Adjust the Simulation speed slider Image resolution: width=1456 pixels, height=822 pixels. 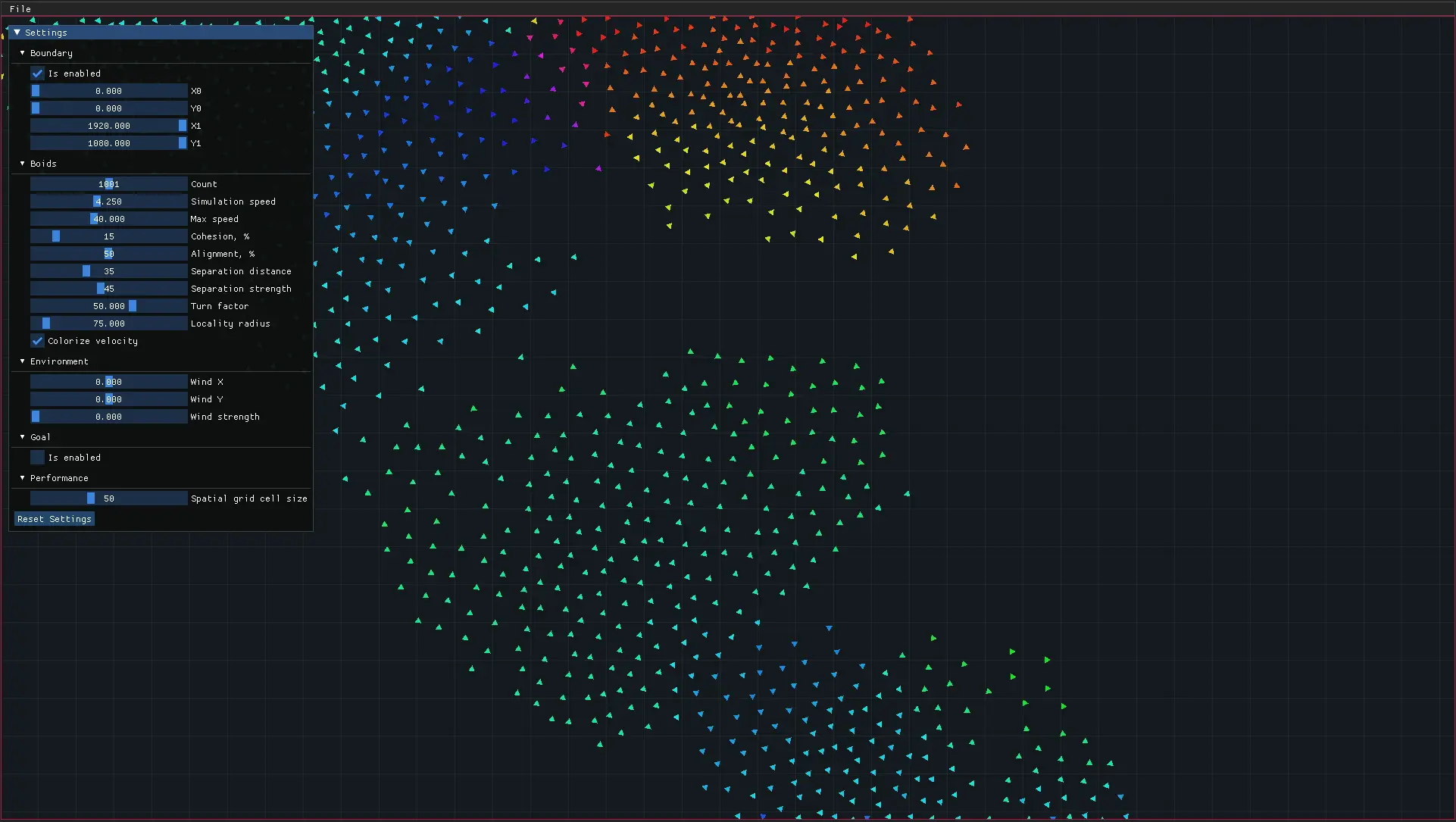108,201
